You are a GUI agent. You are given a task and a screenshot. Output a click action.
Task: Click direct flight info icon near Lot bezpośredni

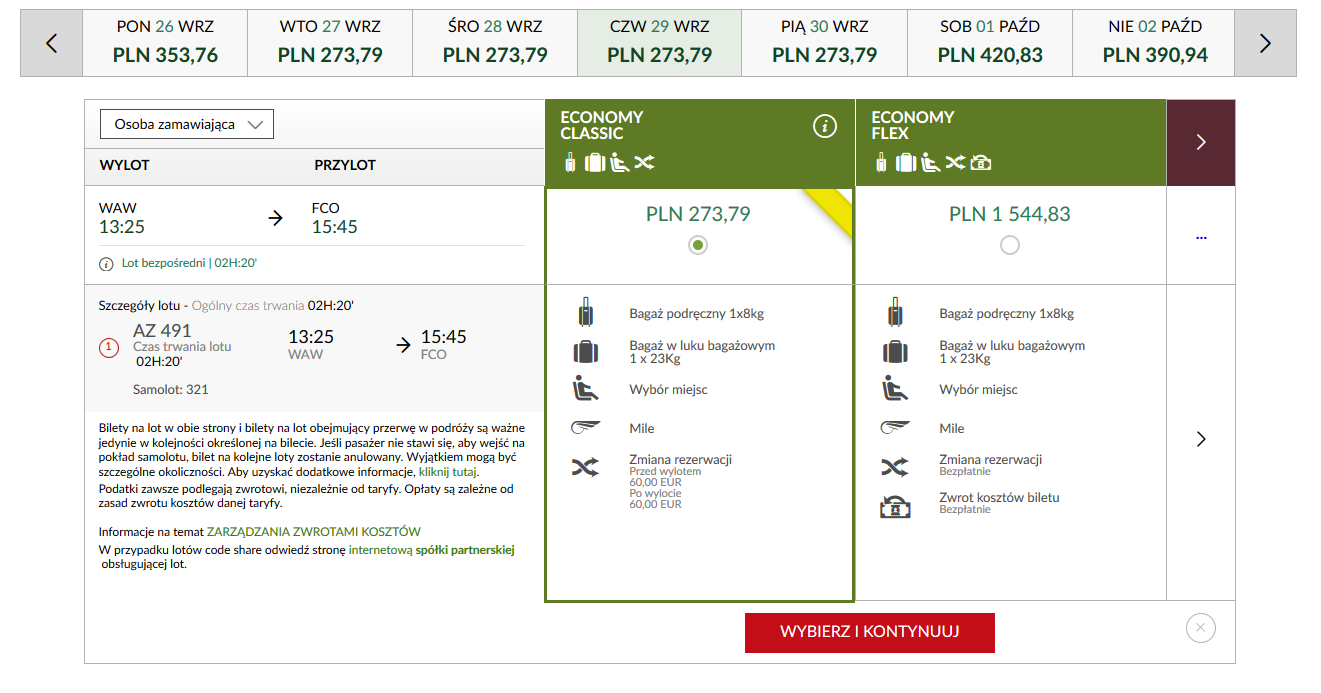point(106,264)
